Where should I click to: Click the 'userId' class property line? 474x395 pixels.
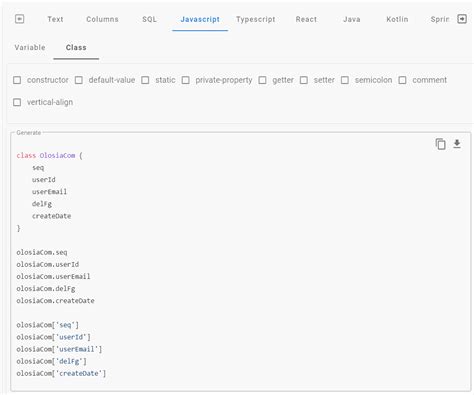pyautogui.click(x=44, y=180)
